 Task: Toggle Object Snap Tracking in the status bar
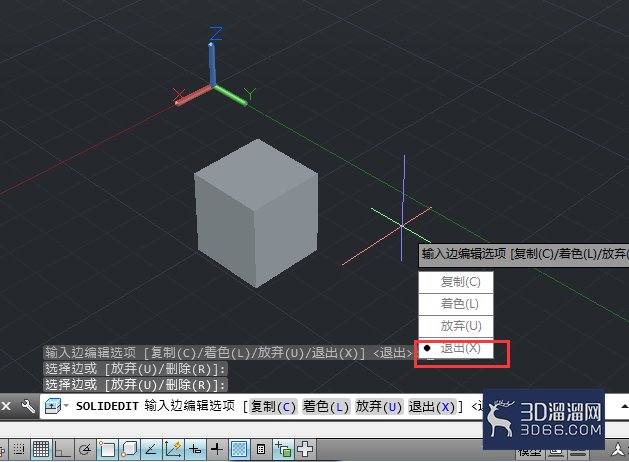tap(151, 449)
